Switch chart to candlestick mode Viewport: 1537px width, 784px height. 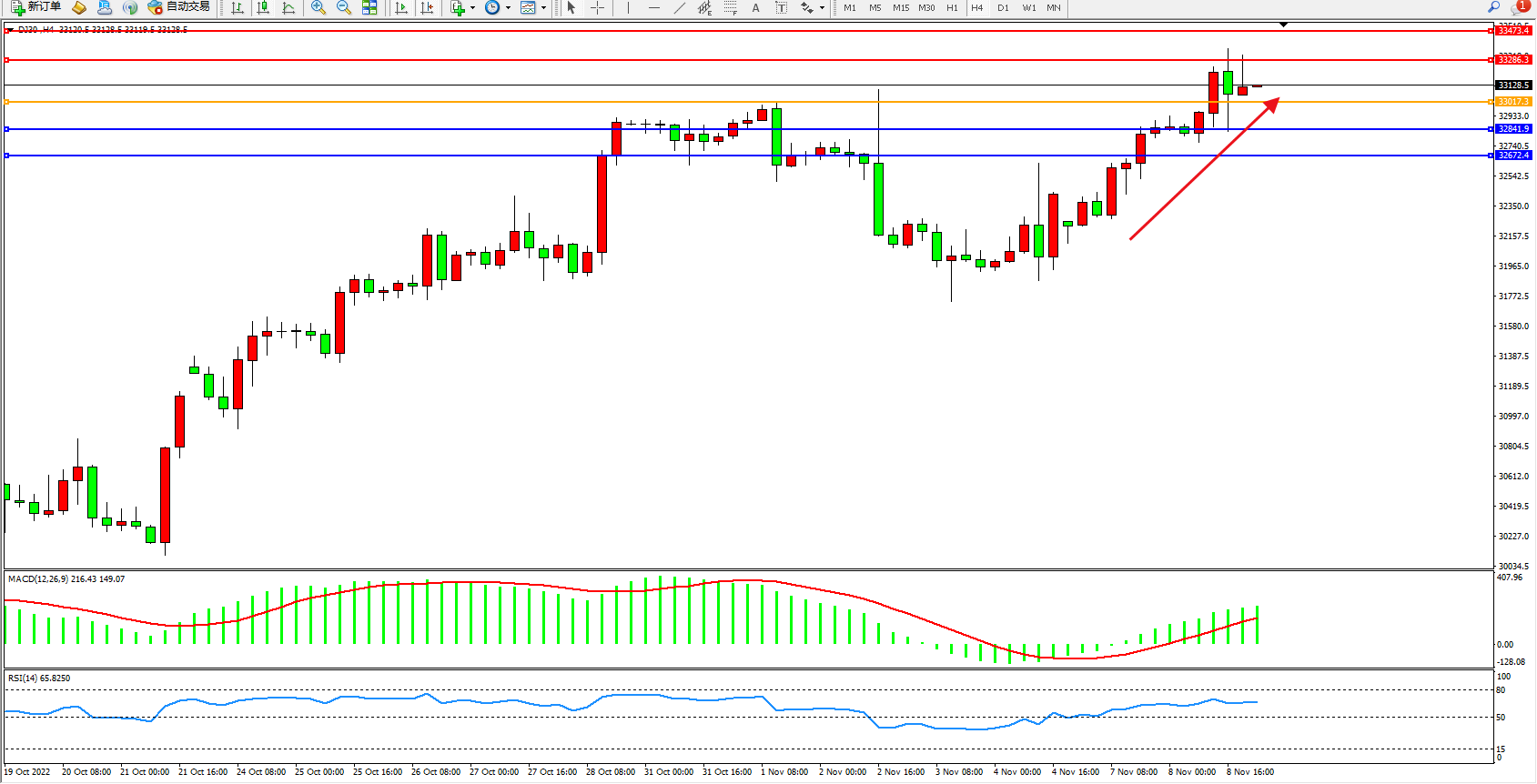click(263, 7)
